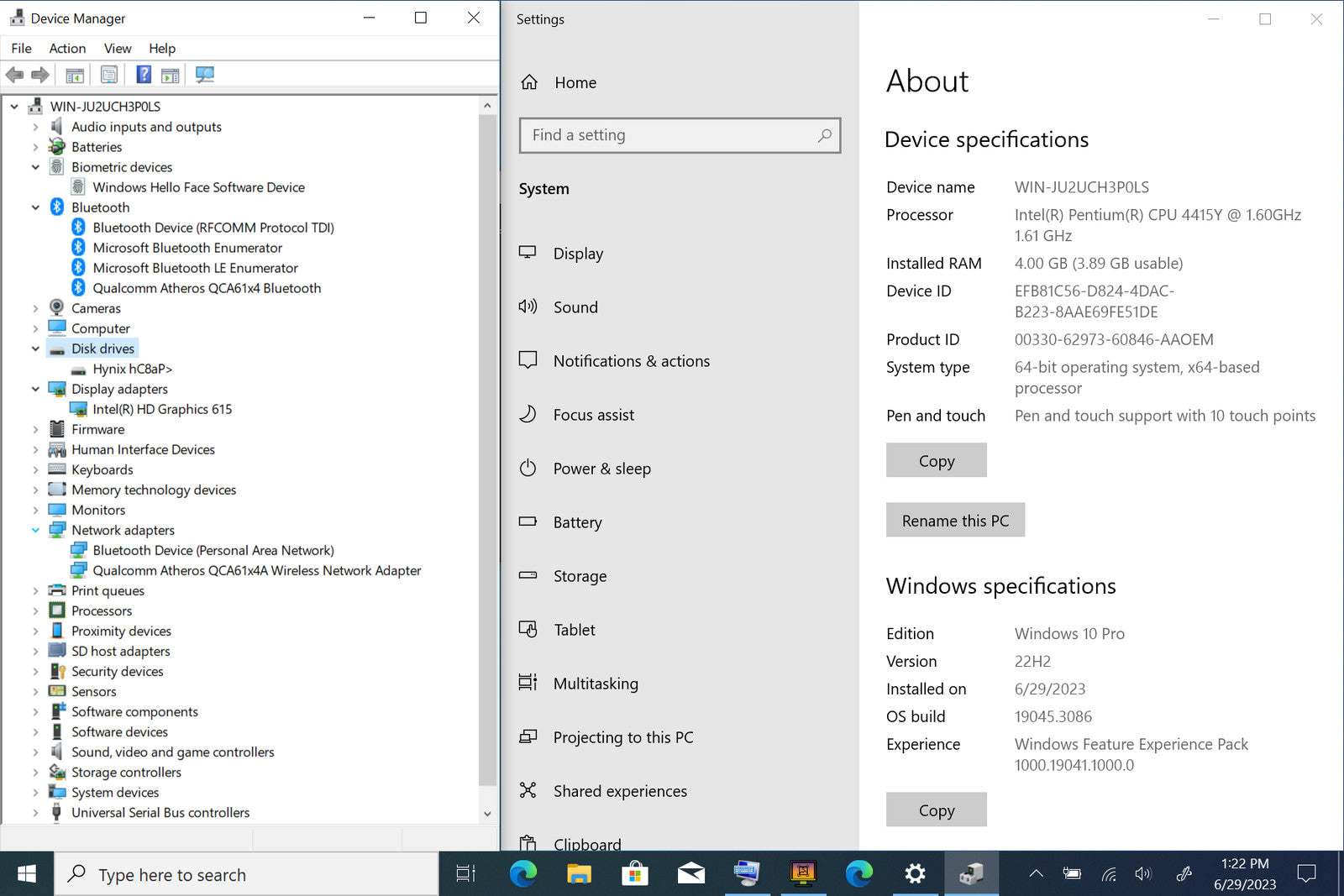
Task: Collapse the Bluetooth category
Action: 35,207
